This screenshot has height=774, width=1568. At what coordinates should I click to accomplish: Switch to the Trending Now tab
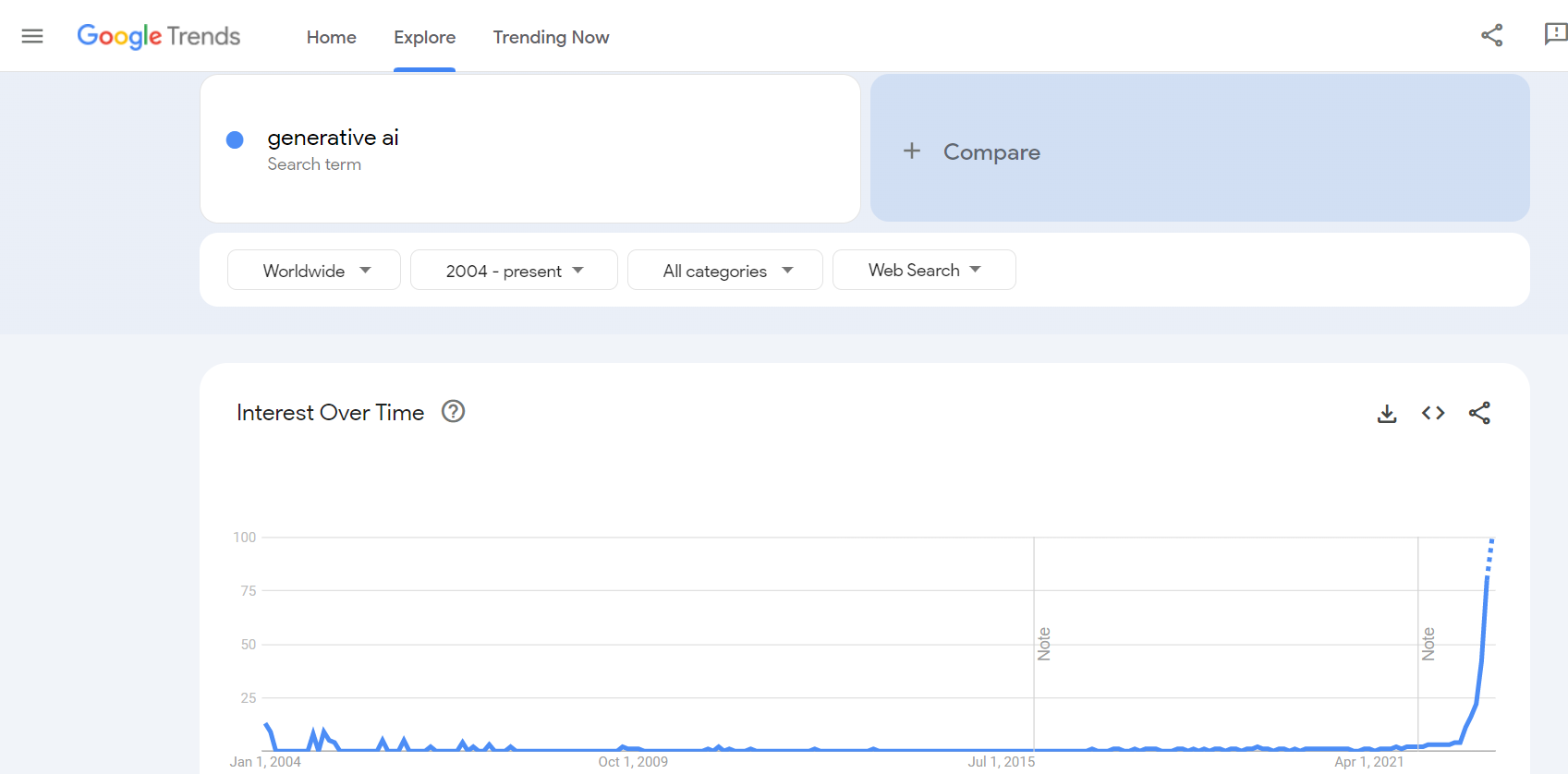pyautogui.click(x=551, y=37)
